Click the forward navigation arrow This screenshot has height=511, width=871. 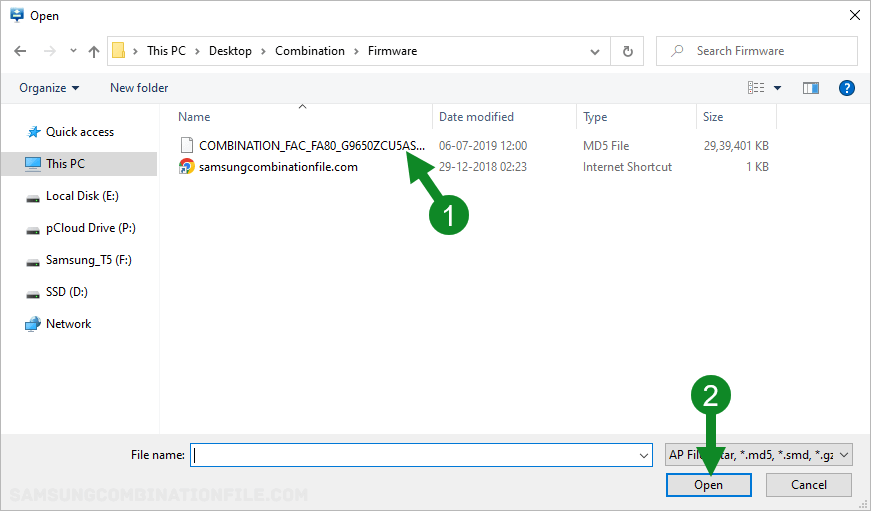coord(50,51)
